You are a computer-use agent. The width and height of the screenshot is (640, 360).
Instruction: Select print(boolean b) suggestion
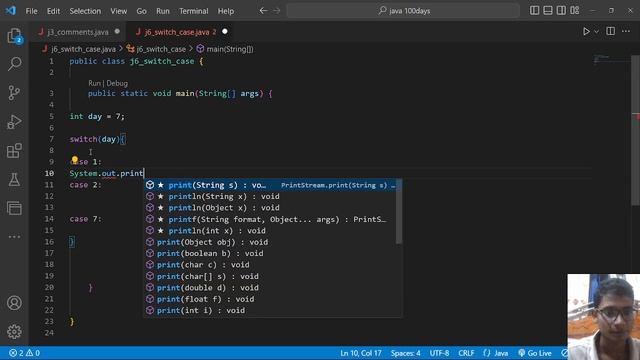(x=270, y=253)
